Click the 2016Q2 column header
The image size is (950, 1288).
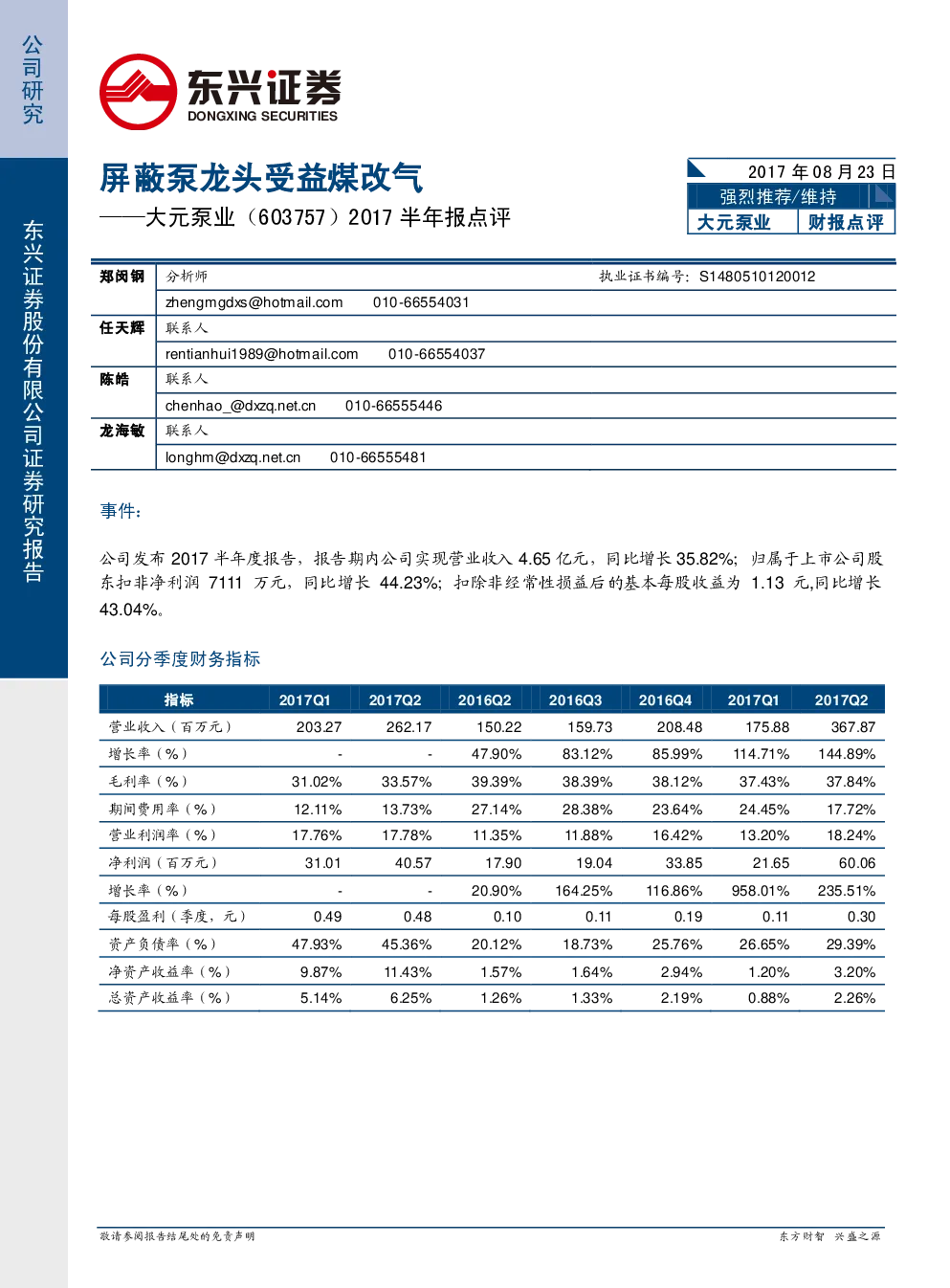[484, 700]
